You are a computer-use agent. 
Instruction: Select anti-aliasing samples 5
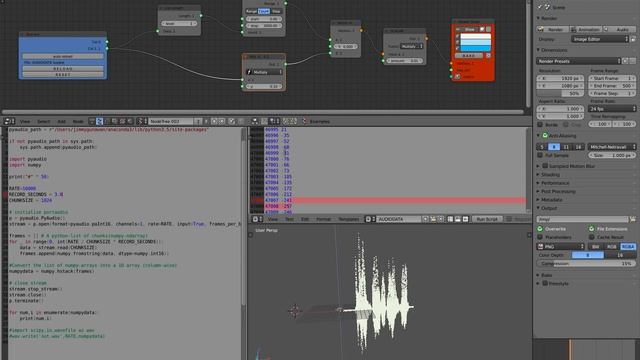click(x=542, y=147)
